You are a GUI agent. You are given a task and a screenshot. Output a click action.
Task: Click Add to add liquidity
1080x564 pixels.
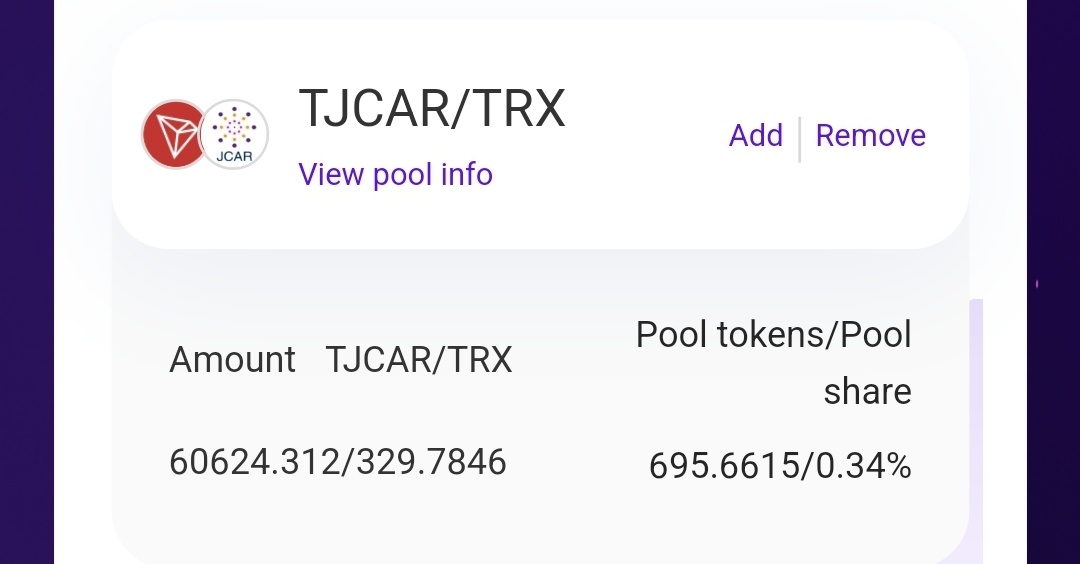pyautogui.click(x=756, y=135)
